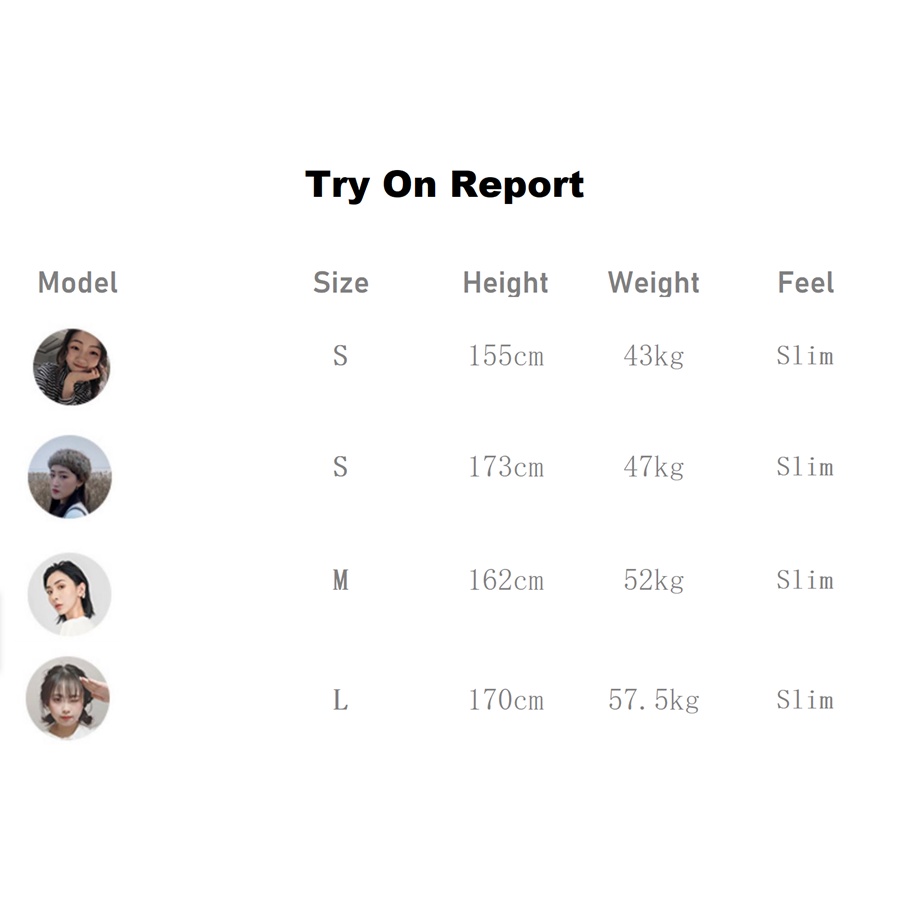
Task: Click the Height column header
Action: (x=505, y=283)
